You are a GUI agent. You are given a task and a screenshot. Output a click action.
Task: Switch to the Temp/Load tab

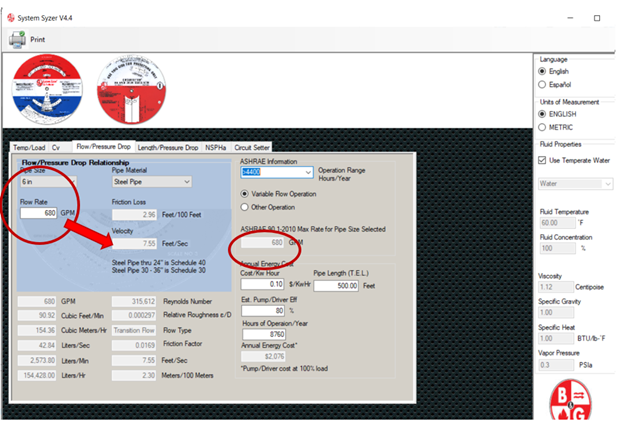[29, 148]
